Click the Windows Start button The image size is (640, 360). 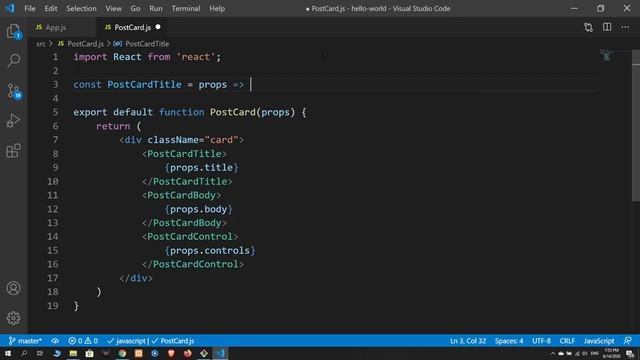[8, 353]
